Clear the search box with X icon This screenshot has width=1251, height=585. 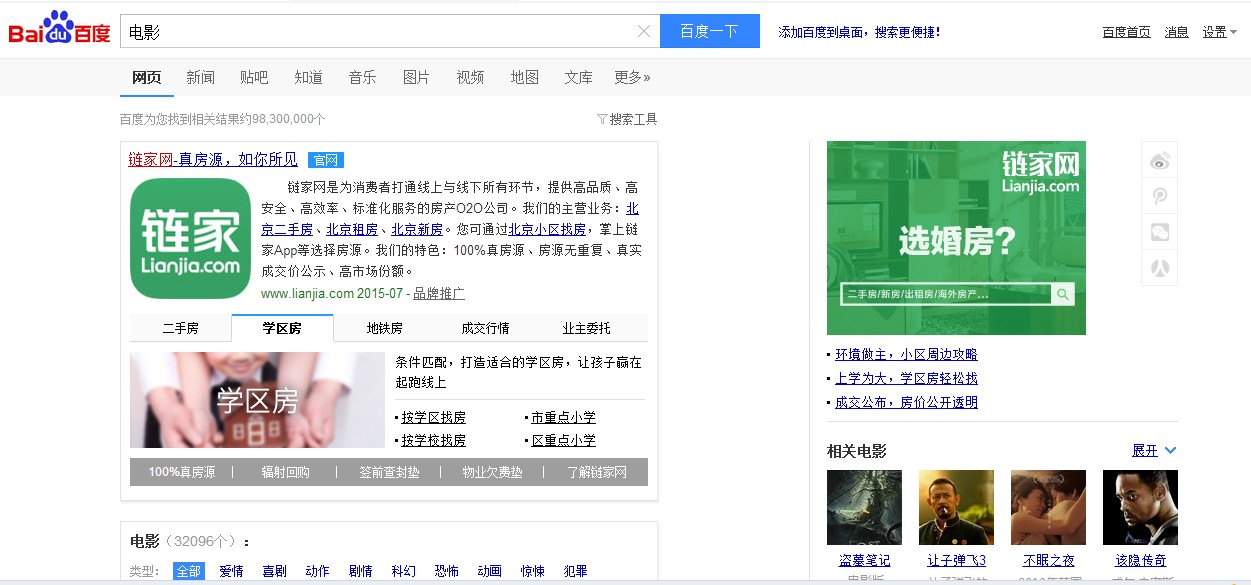(x=644, y=31)
